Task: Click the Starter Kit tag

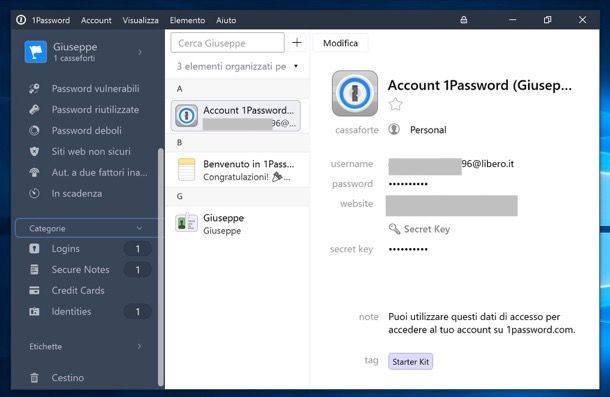Action: 410,362
